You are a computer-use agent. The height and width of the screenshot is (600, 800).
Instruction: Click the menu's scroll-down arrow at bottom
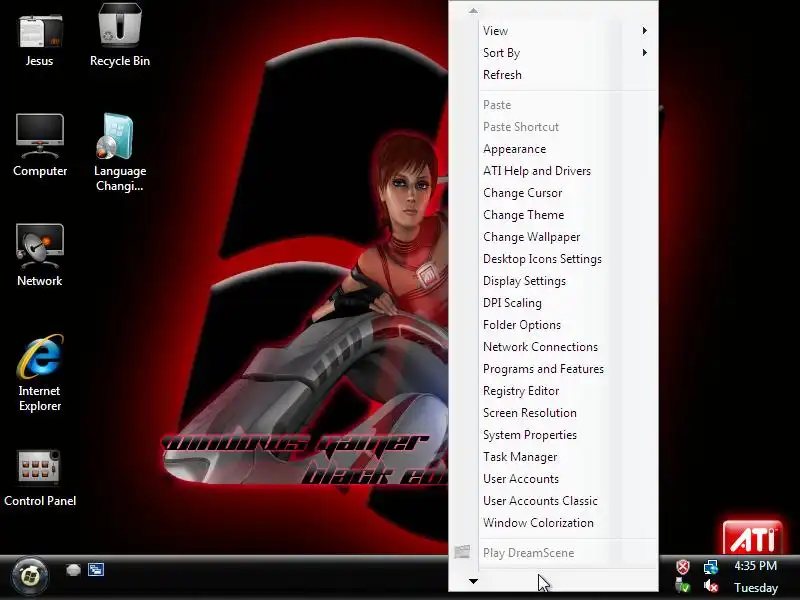473,581
